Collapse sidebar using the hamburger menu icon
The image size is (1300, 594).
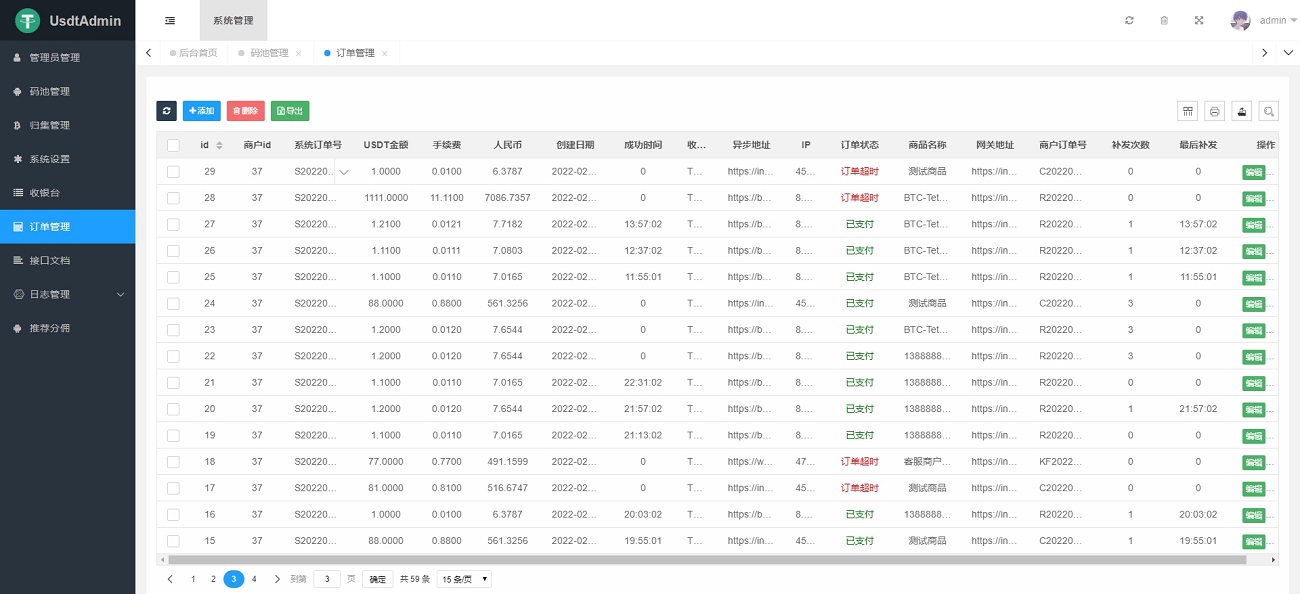(x=170, y=20)
